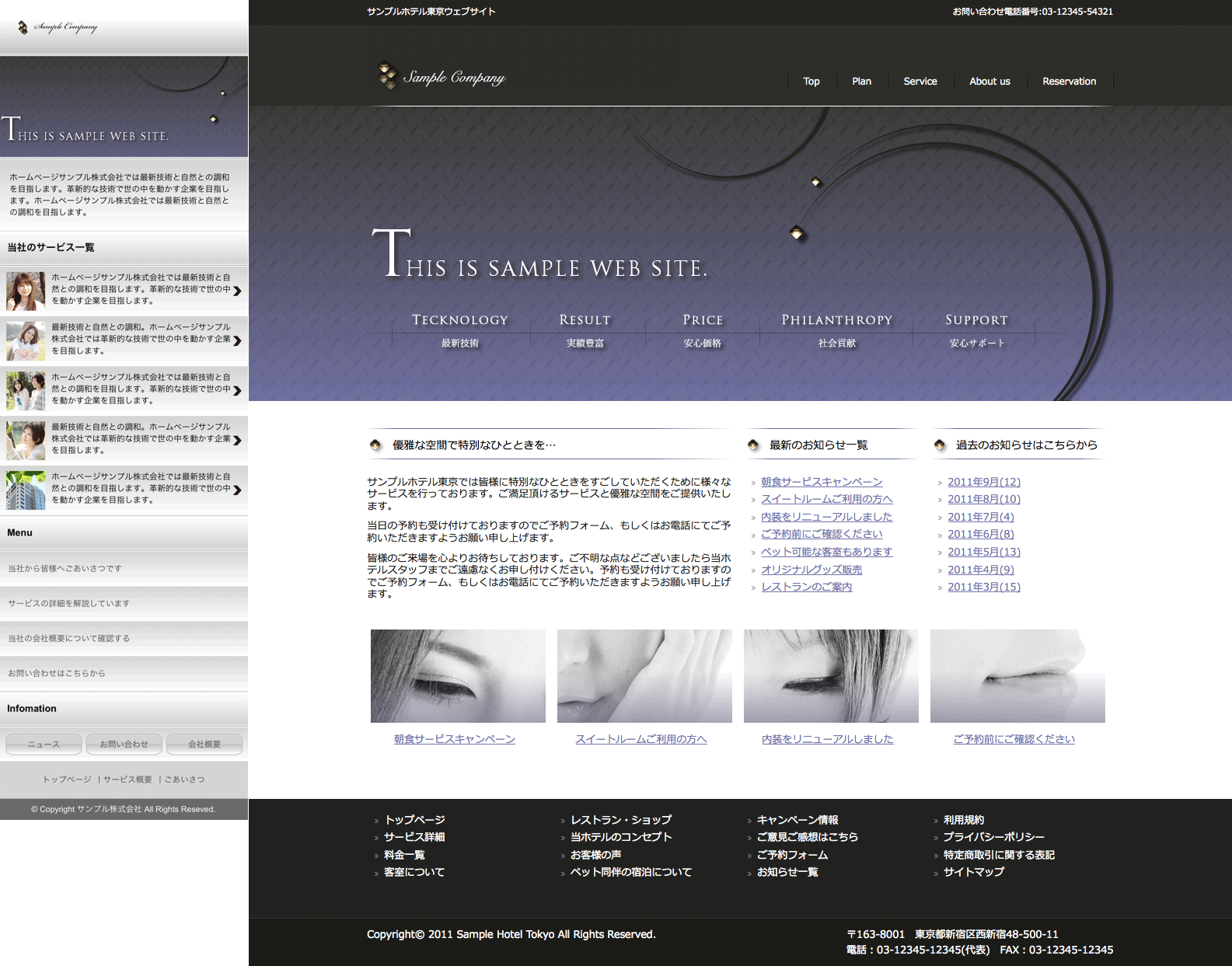Select the About us navigation item
Image resolution: width=1232 pixels, height=966 pixels.
989,82
